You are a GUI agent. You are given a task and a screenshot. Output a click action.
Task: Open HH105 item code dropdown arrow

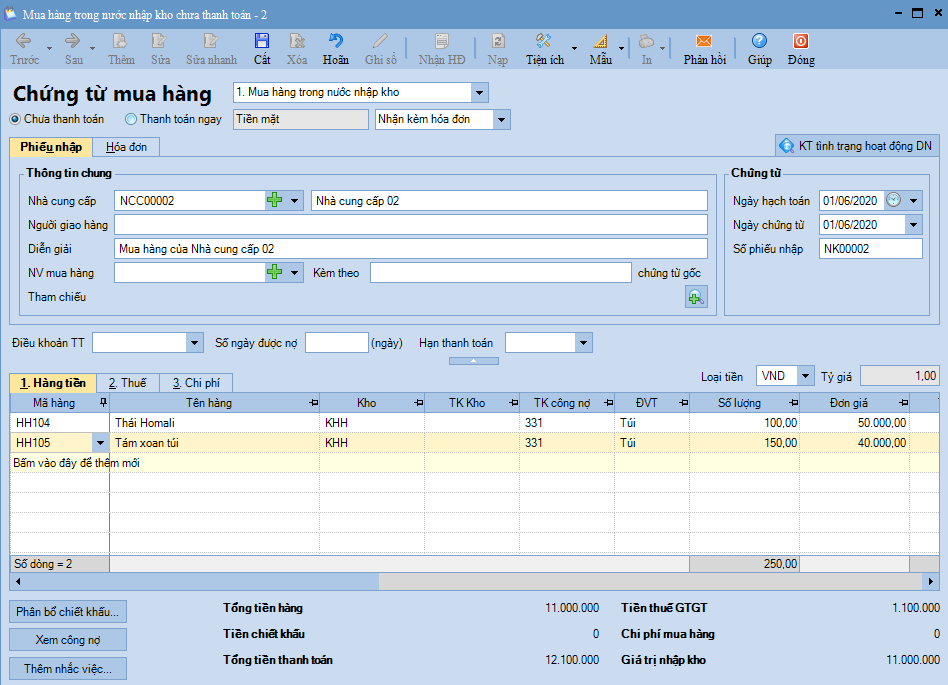[100, 443]
